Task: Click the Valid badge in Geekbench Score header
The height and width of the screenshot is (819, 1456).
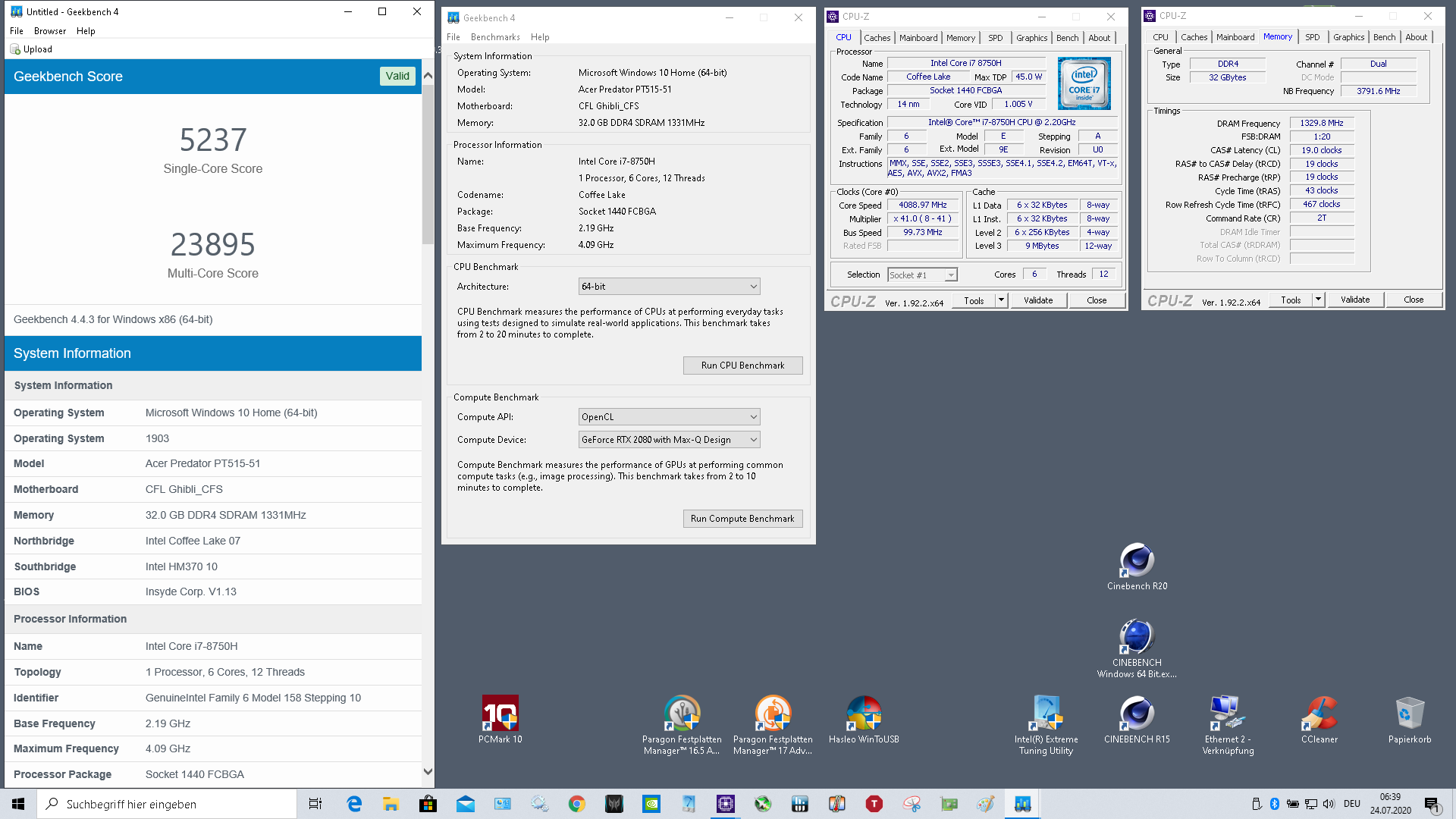Action: pyautogui.click(x=397, y=76)
